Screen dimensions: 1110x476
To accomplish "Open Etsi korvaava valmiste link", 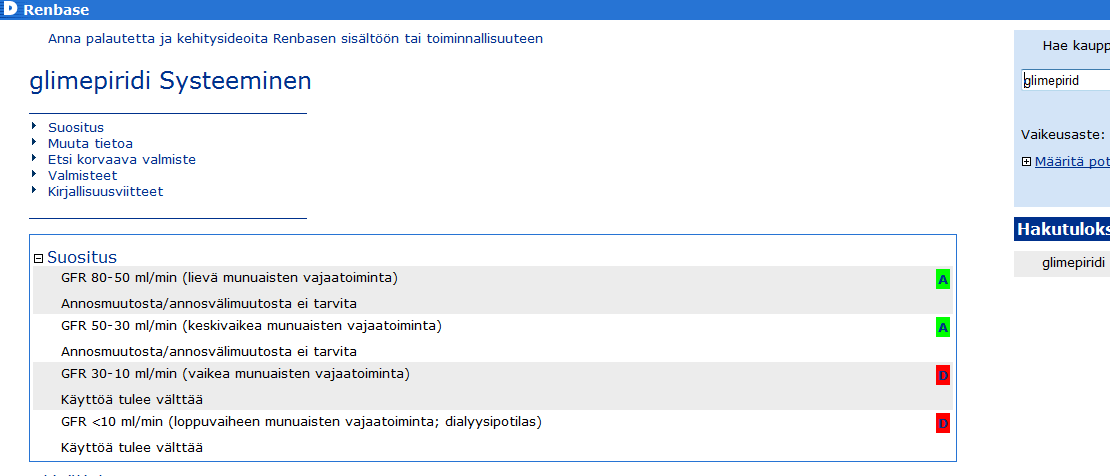I will (x=122, y=159).
